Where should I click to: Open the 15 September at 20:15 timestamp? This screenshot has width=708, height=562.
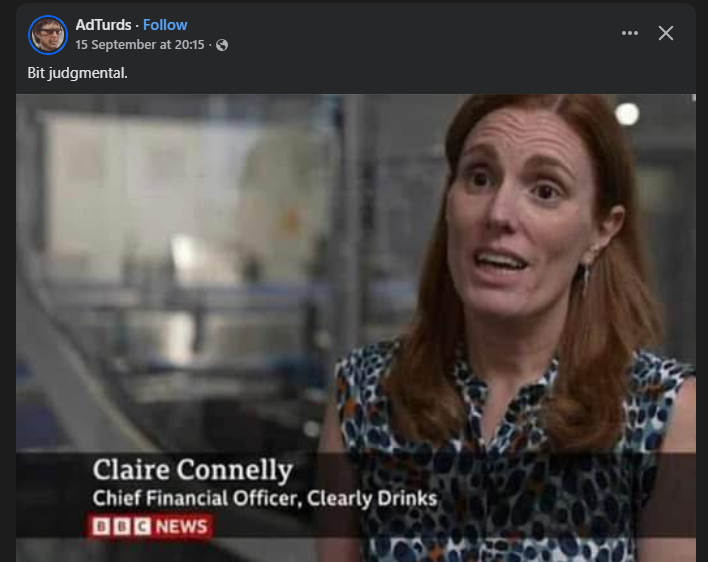pos(140,45)
